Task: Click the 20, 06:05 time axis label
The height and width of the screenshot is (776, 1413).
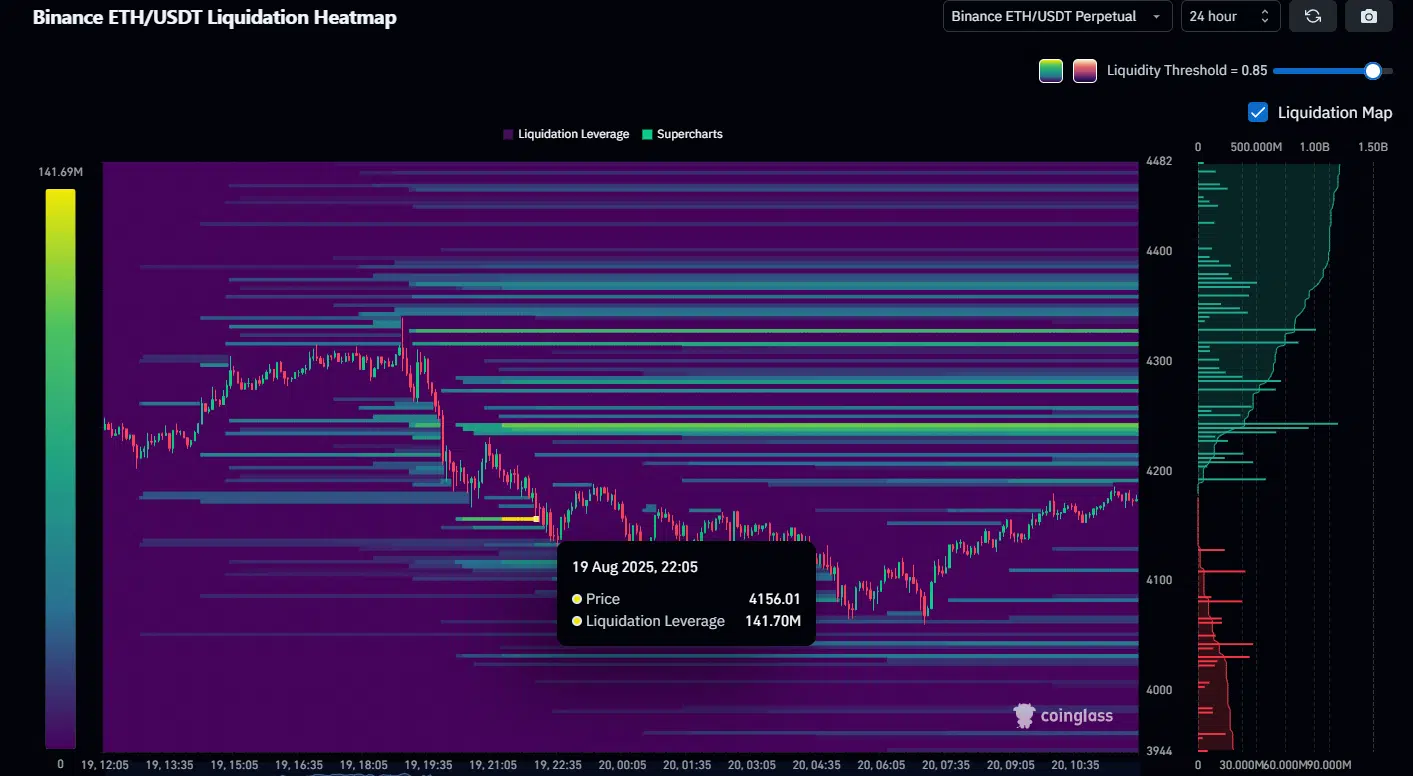Action: point(881,765)
